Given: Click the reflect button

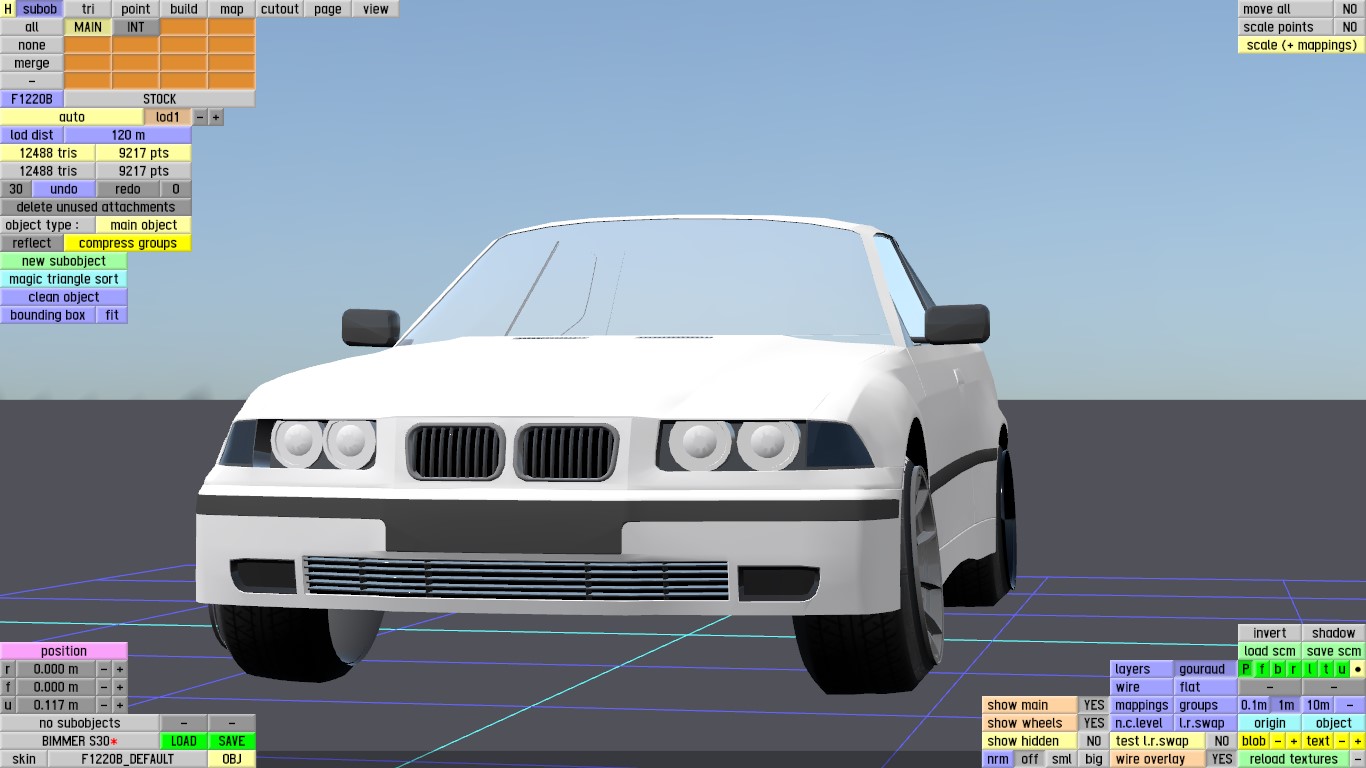Looking at the screenshot, I should click(32, 243).
